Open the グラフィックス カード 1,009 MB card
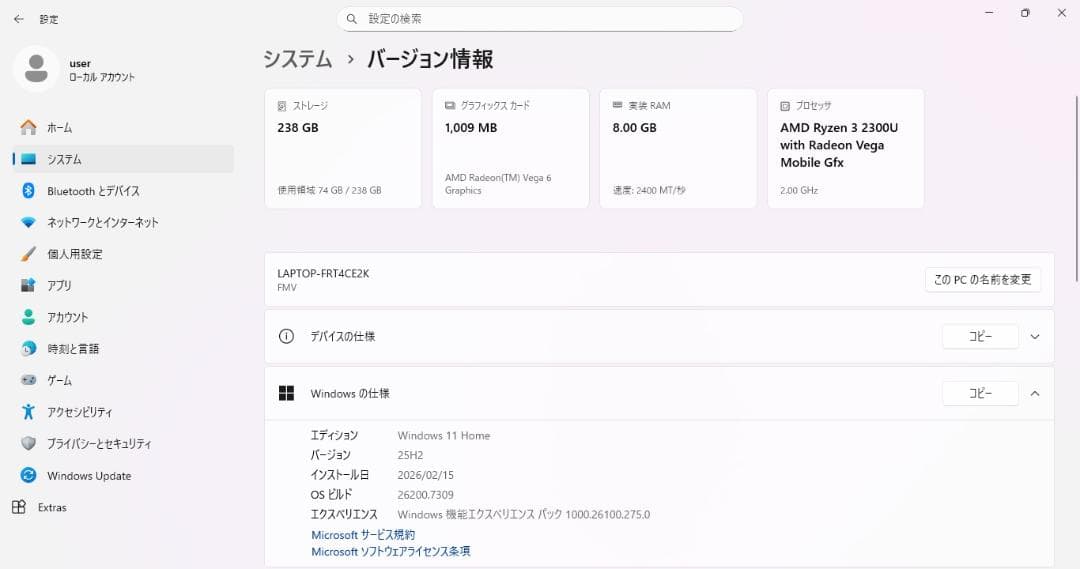The height and width of the screenshot is (569, 1080). click(510, 148)
